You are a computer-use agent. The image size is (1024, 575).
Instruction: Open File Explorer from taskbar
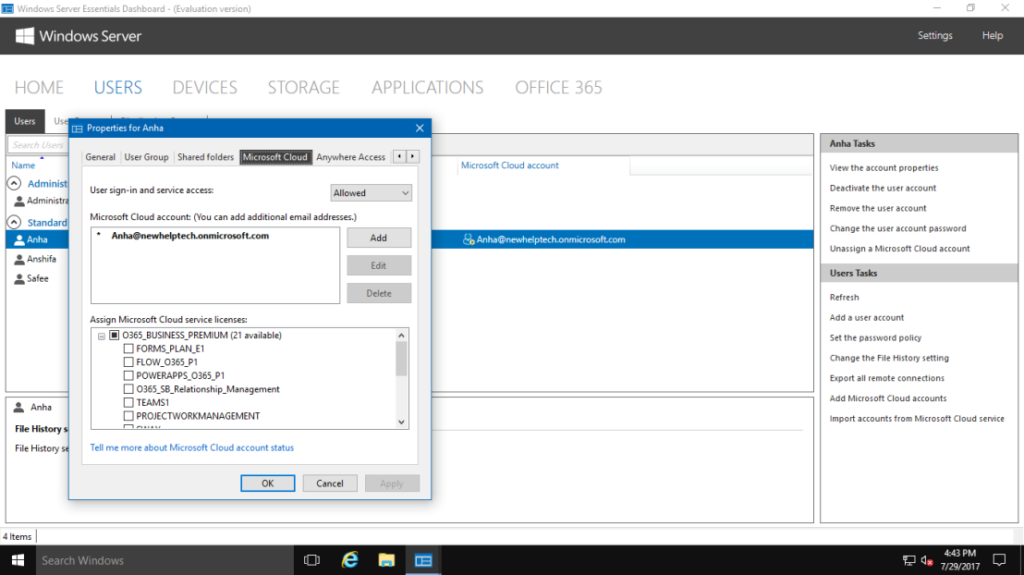387,560
